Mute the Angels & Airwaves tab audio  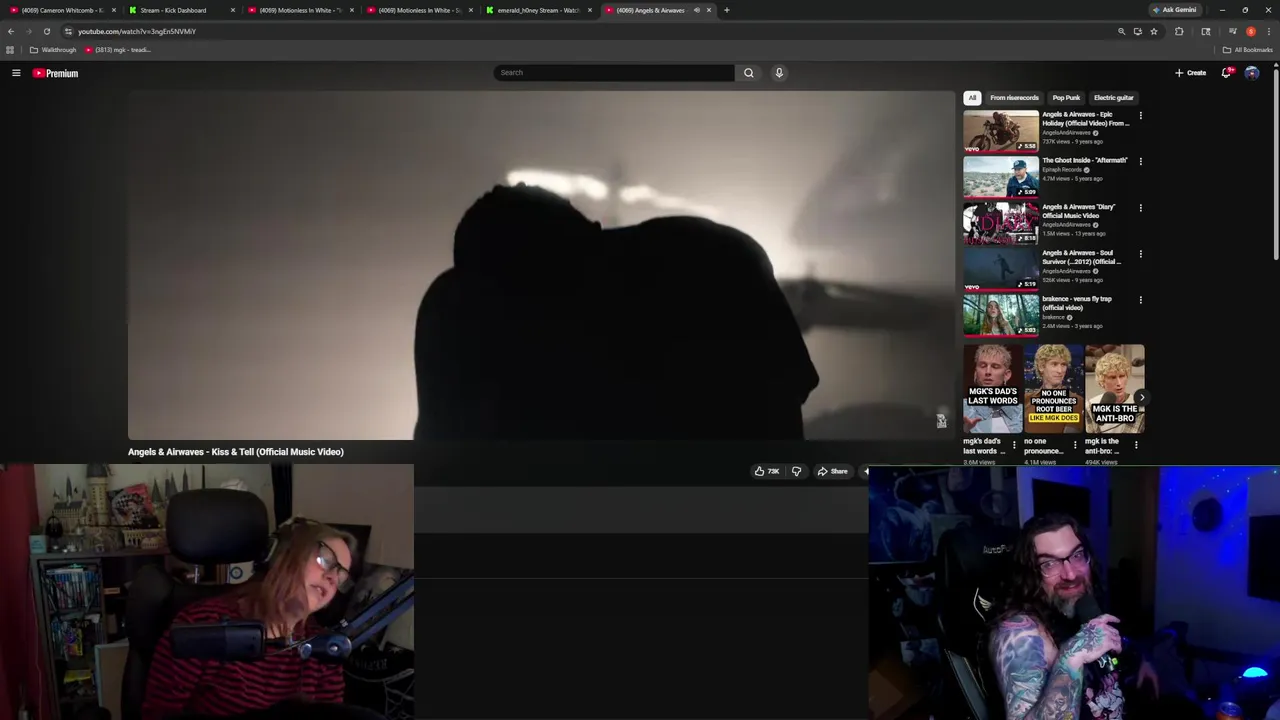pos(697,10)
